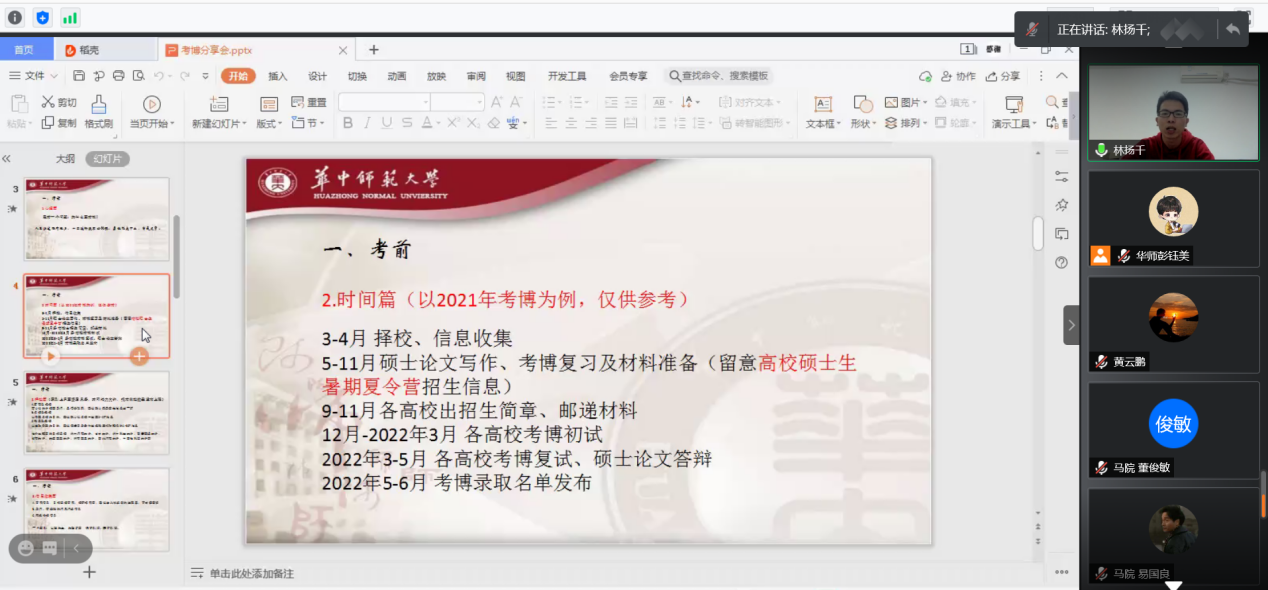Copy selection with the 复制 tool
The height and width of the screenshot is (590, 1268).
[x=59, y=123]
